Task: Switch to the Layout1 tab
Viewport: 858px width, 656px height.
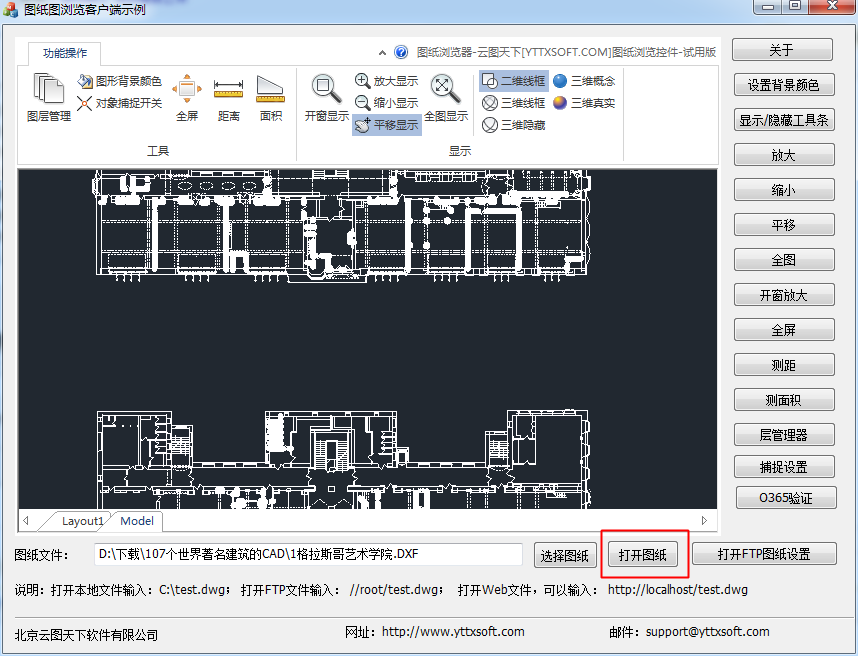Action: click(x=82, y=521)
